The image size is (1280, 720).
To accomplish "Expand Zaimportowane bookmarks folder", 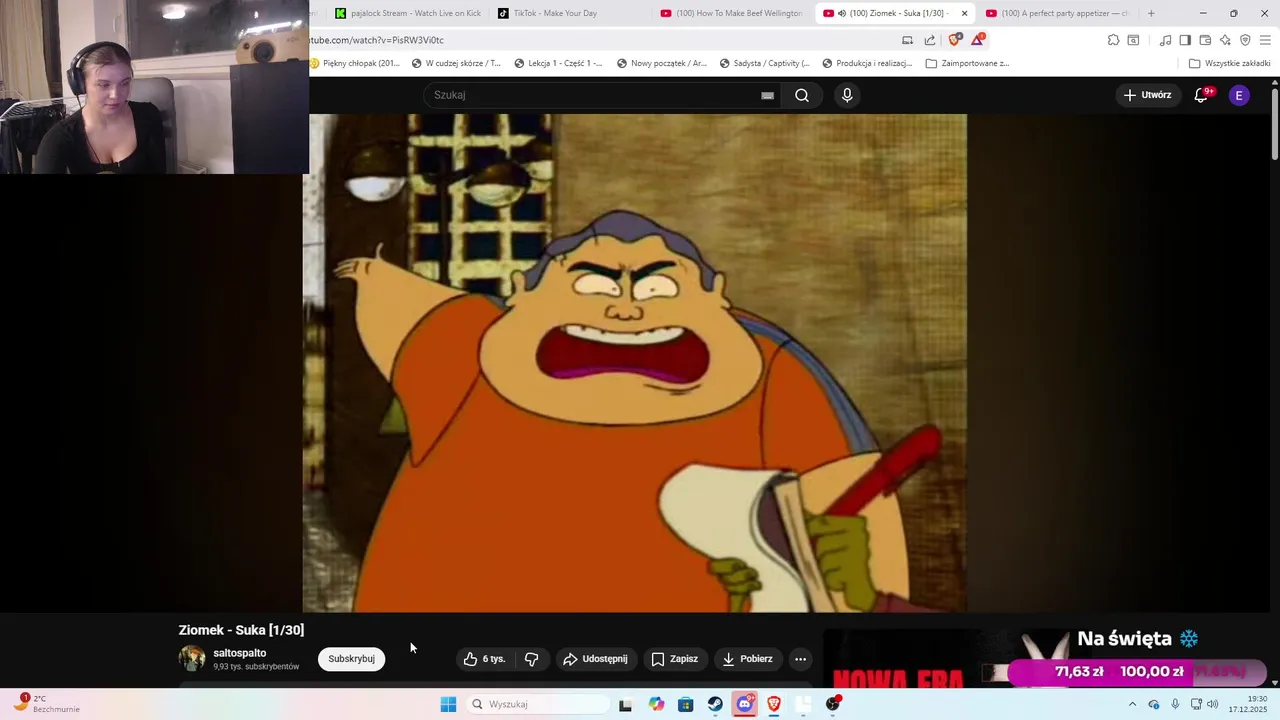I will click(x=967, y=63).
